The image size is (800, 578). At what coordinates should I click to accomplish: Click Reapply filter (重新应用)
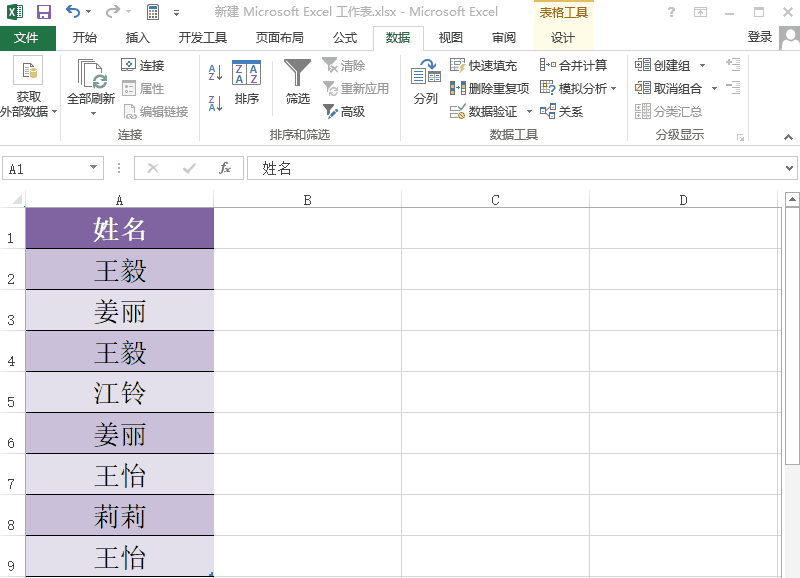click(356, 88)
